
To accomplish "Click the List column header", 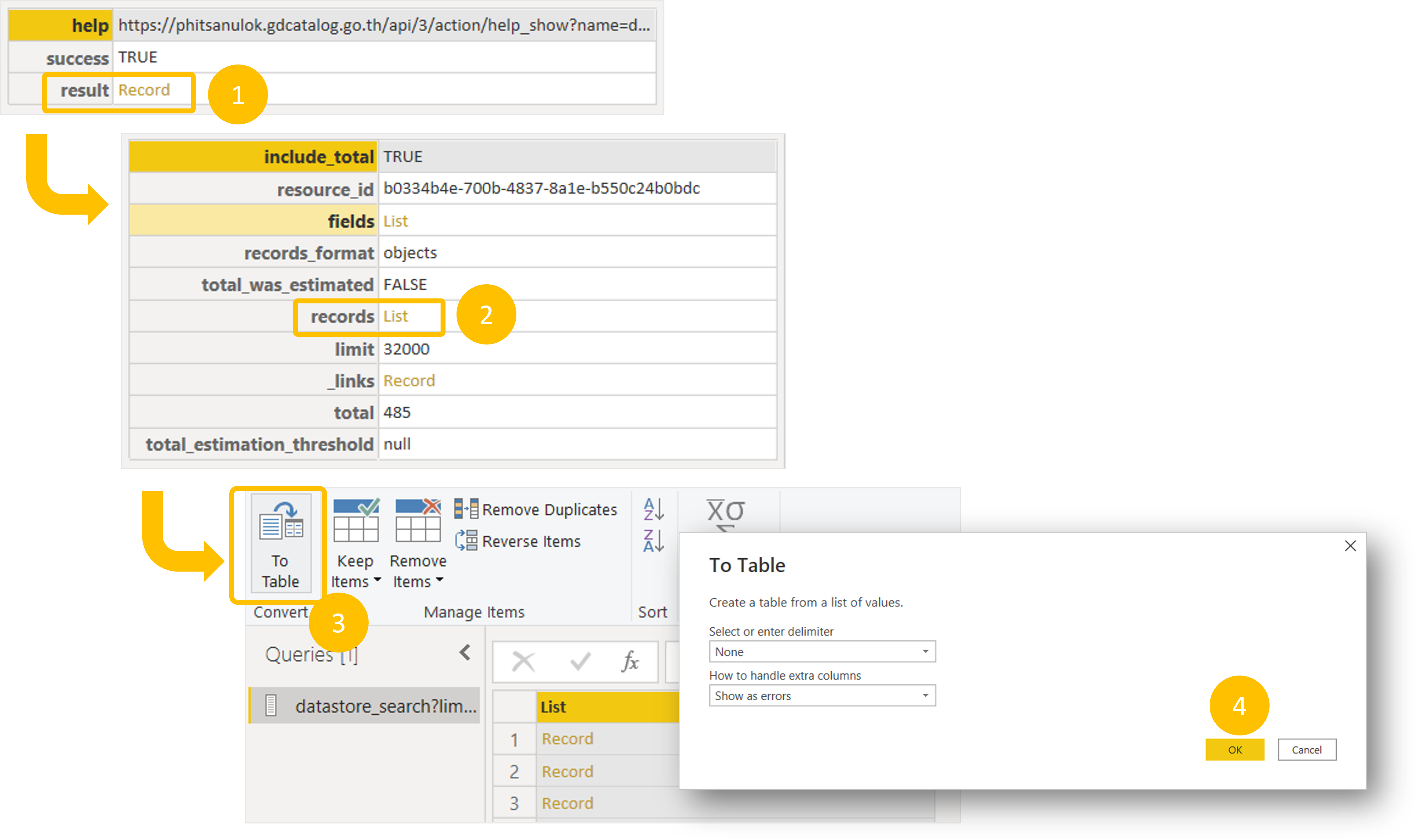I will [x=607, y=706].
